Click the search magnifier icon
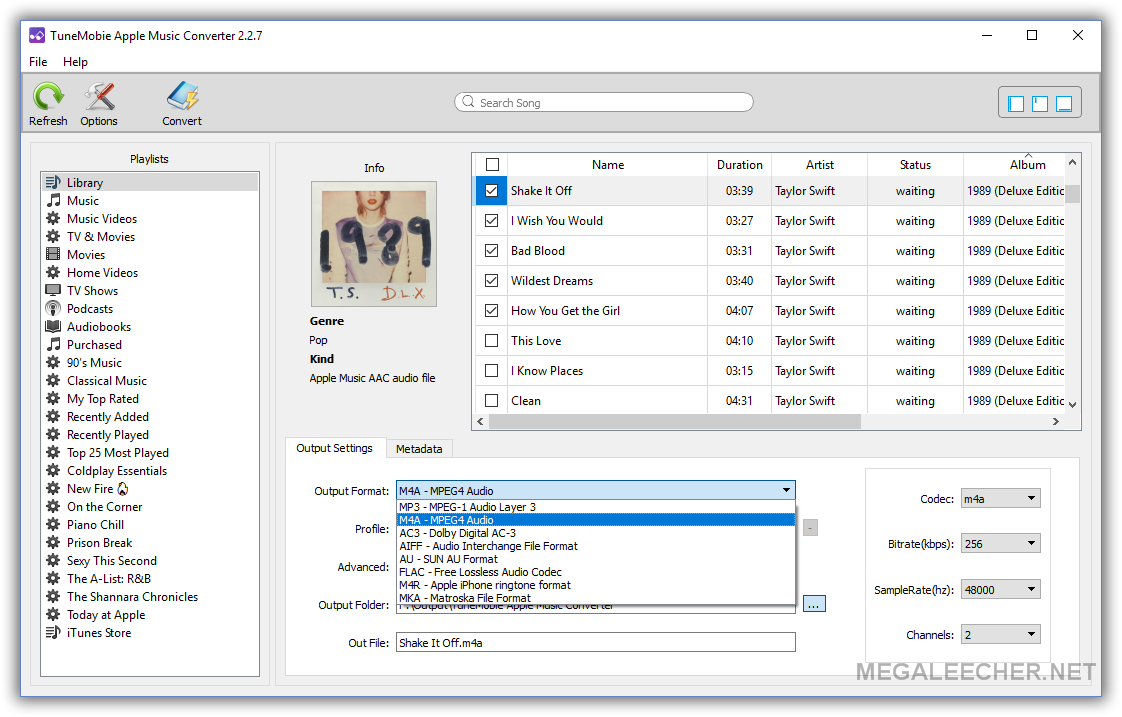The width and height of the screenshot is (1122, 717). pyautogui.click(x=468, y=102)
